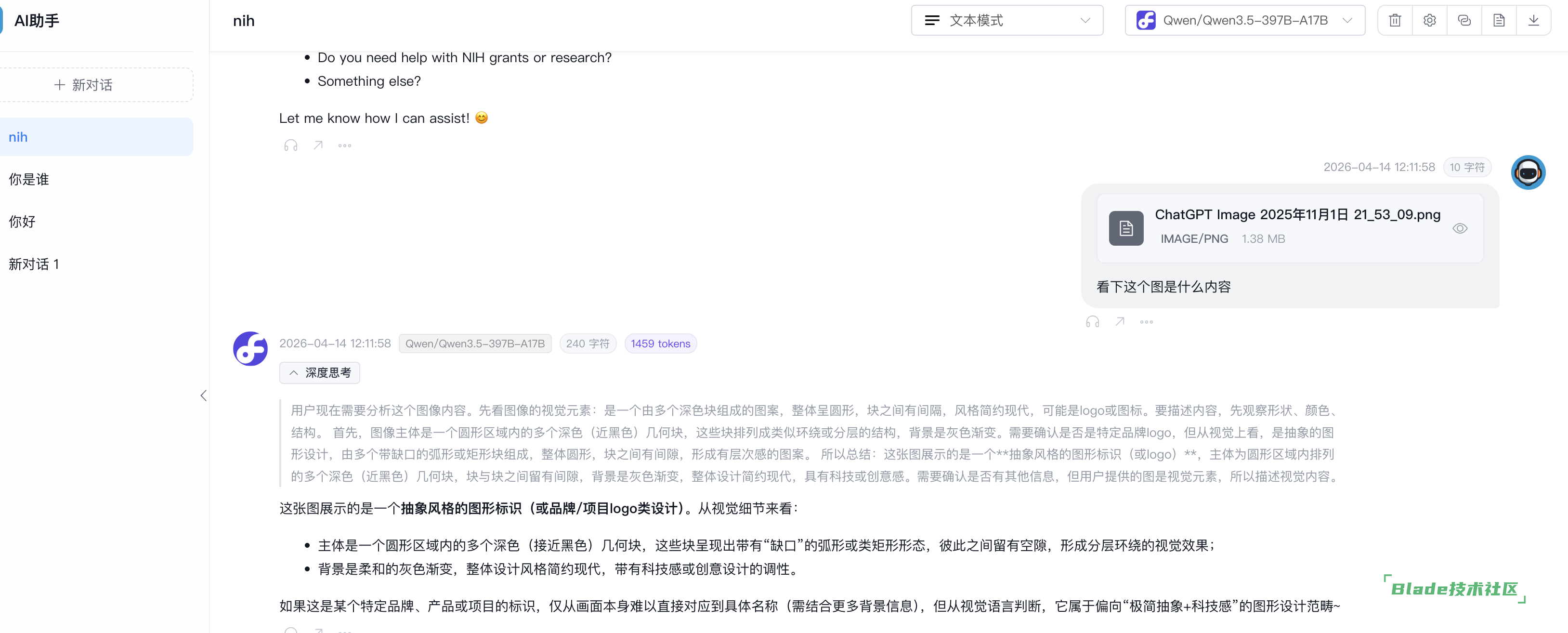1568x633 pixels.
Task: Preview attachment using the eye icon
Action: pos(1460,228)
